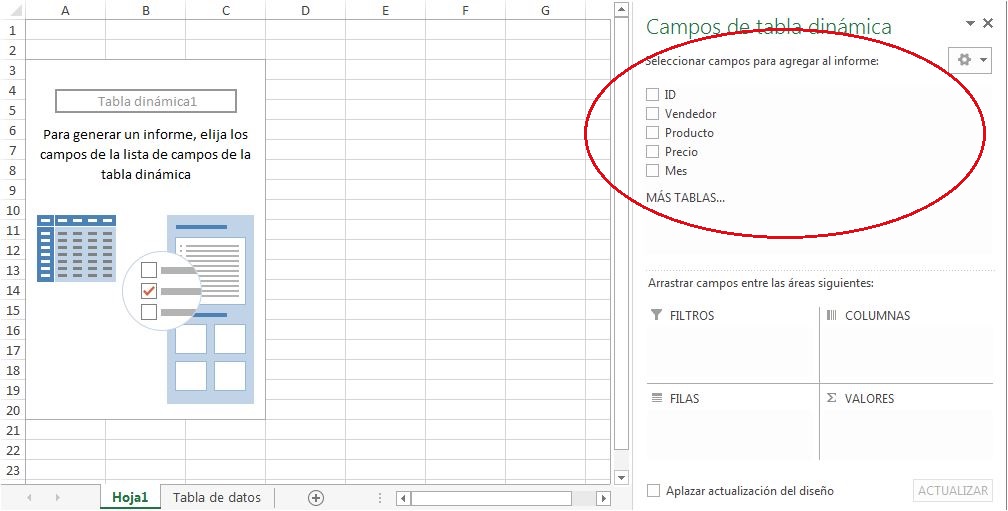This screenshot has width=1008, height=511.
Task: Click vertical scrollbar down arrow
Action: 620,478
